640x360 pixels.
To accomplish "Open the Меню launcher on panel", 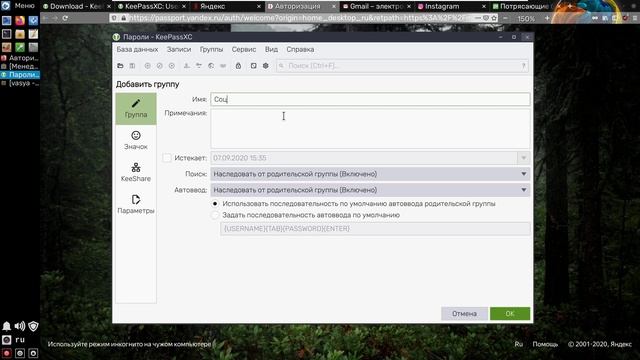I will 19,6.
